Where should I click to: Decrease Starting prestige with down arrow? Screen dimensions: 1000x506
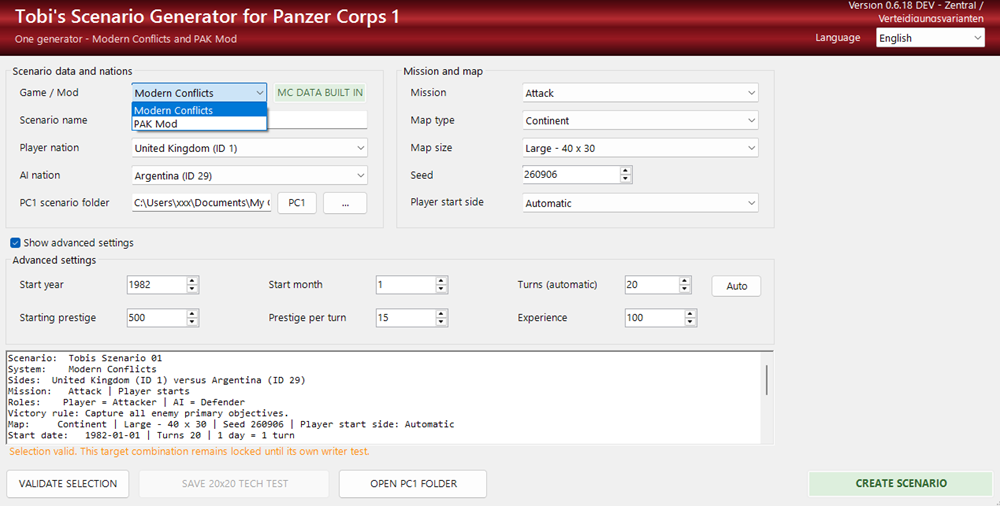[x=193, y=322]
